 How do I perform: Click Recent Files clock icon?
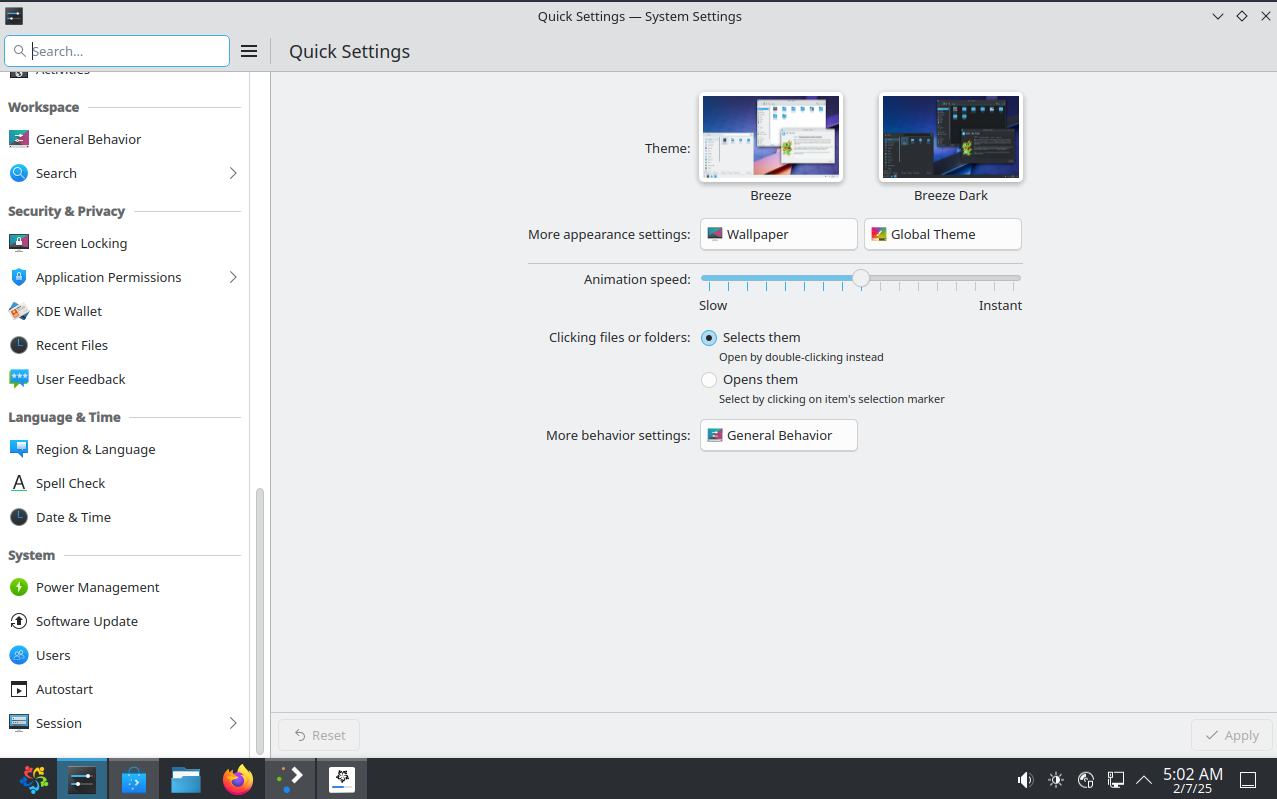[19, 345]
